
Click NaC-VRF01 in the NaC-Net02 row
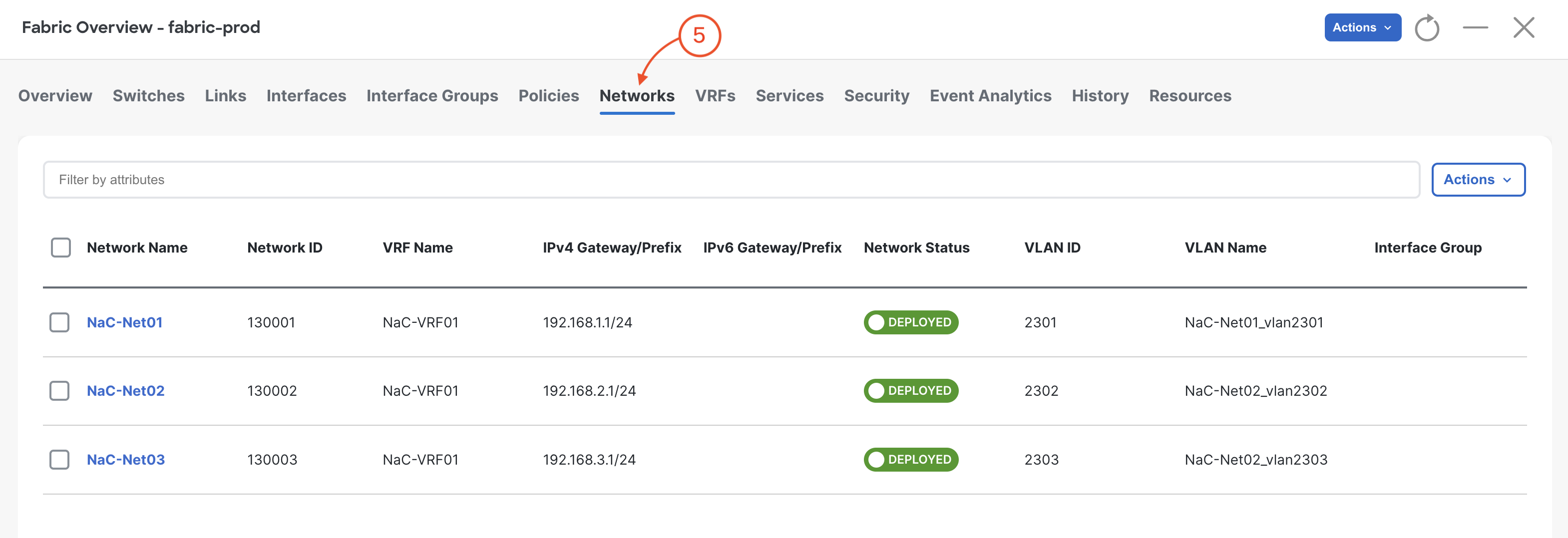(420, 391)
